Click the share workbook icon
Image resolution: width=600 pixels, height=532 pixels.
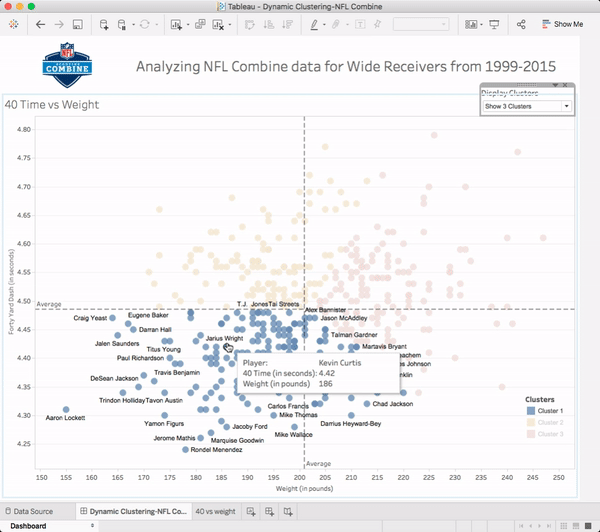[521, 24]
